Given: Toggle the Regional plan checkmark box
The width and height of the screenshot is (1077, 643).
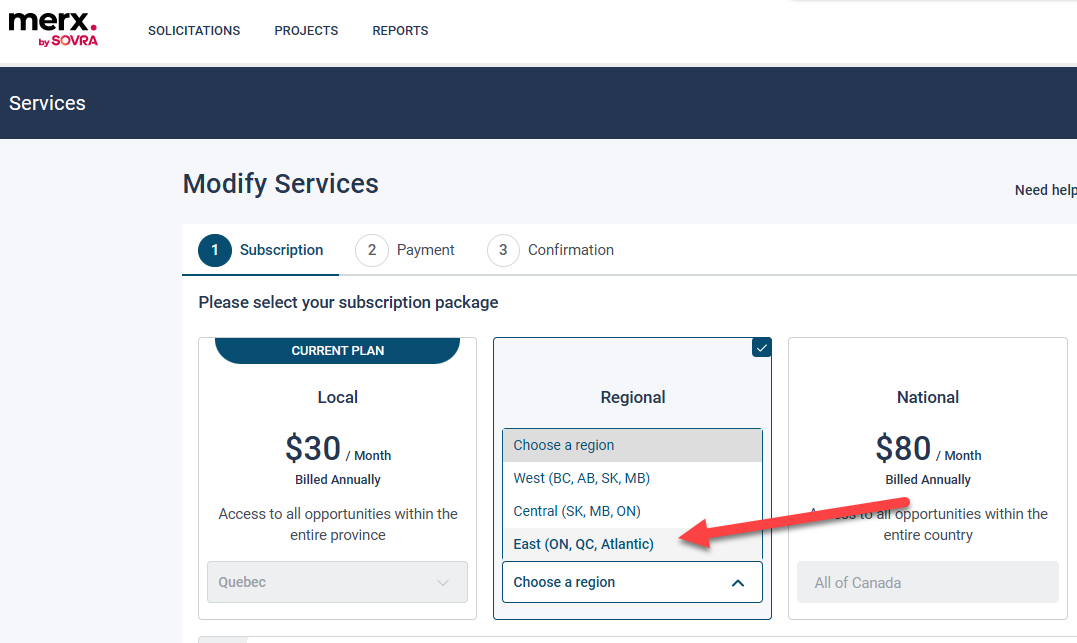Looking at the screenshot, I should pos(761,348).
